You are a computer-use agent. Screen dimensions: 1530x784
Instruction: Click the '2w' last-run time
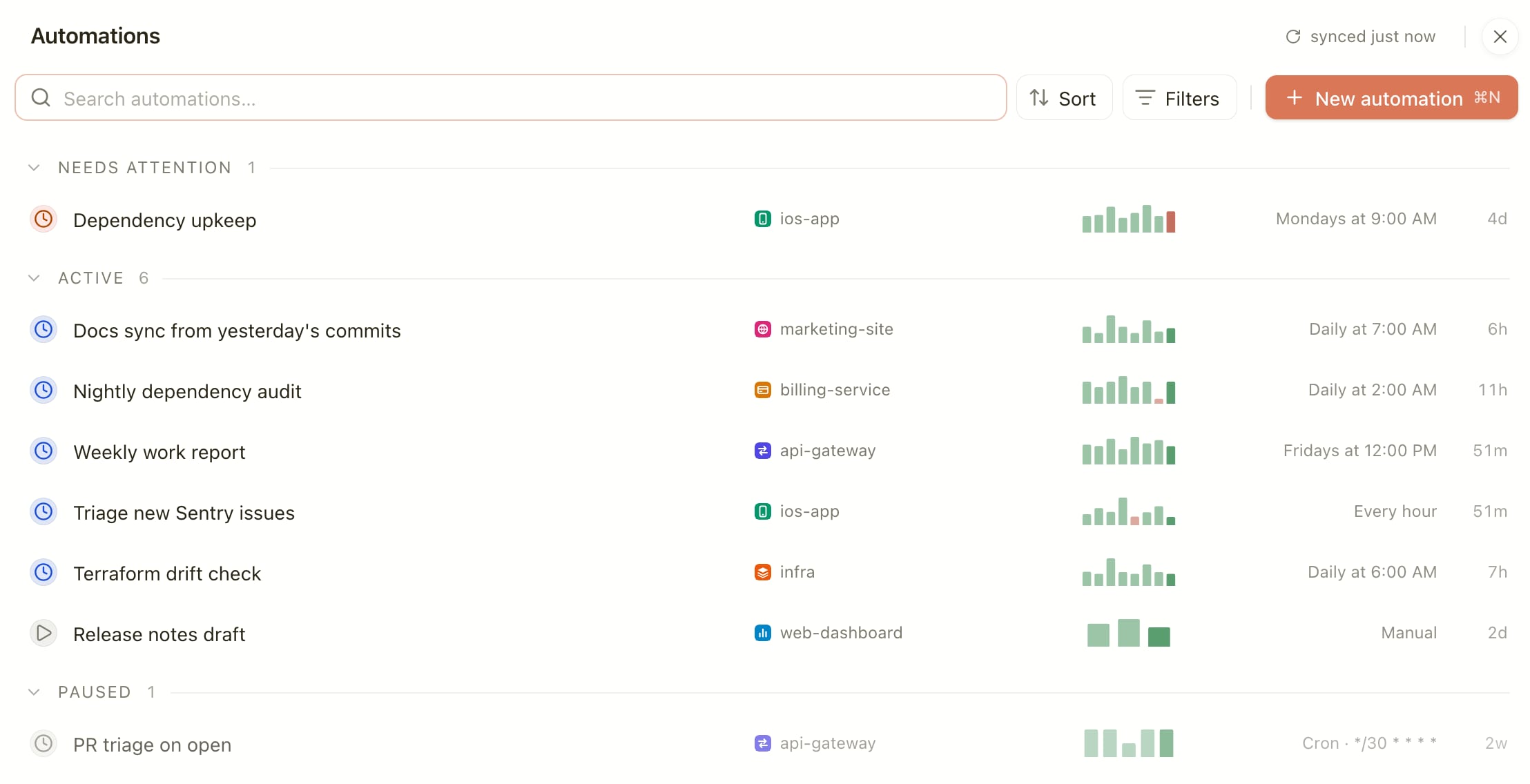coord(1496,743)
